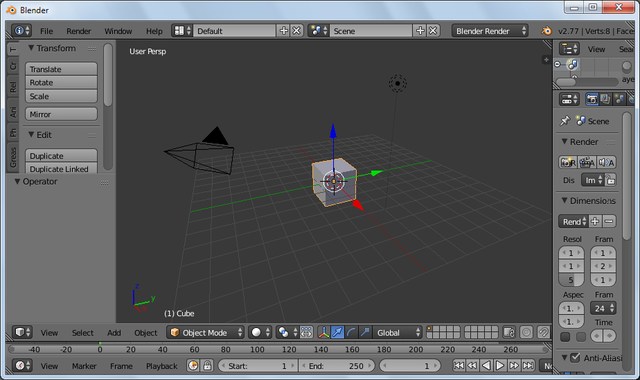
Task: Open the Global orientation dropdown
Action: coord(397,332)
